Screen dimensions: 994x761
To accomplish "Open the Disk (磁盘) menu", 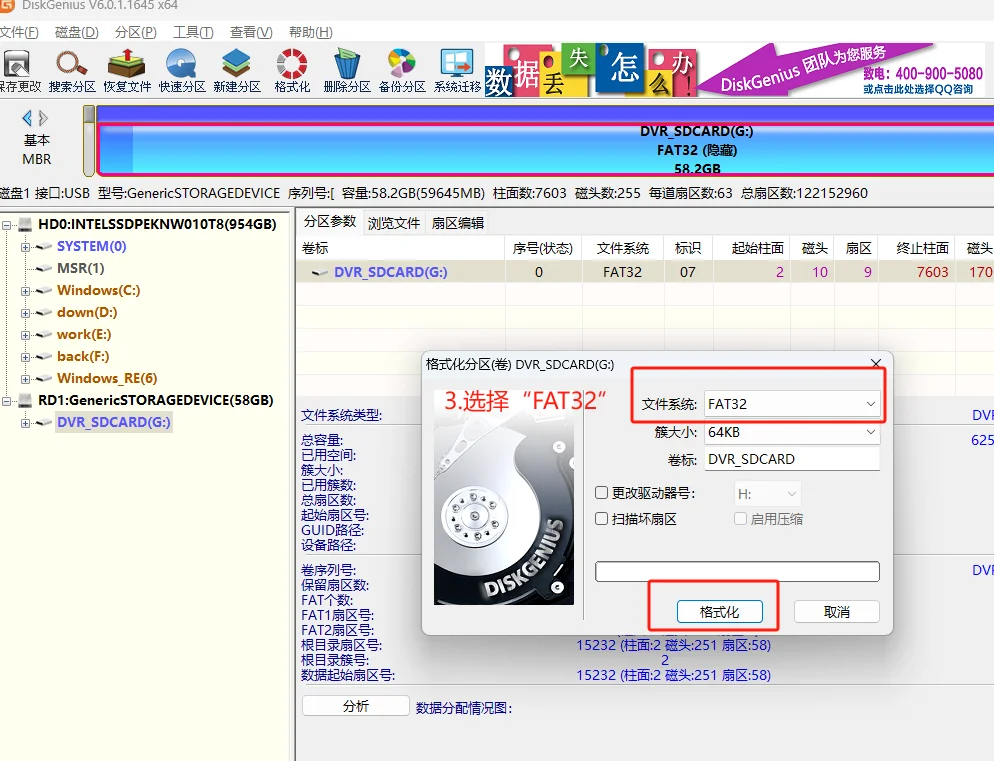I will point(77,32).
